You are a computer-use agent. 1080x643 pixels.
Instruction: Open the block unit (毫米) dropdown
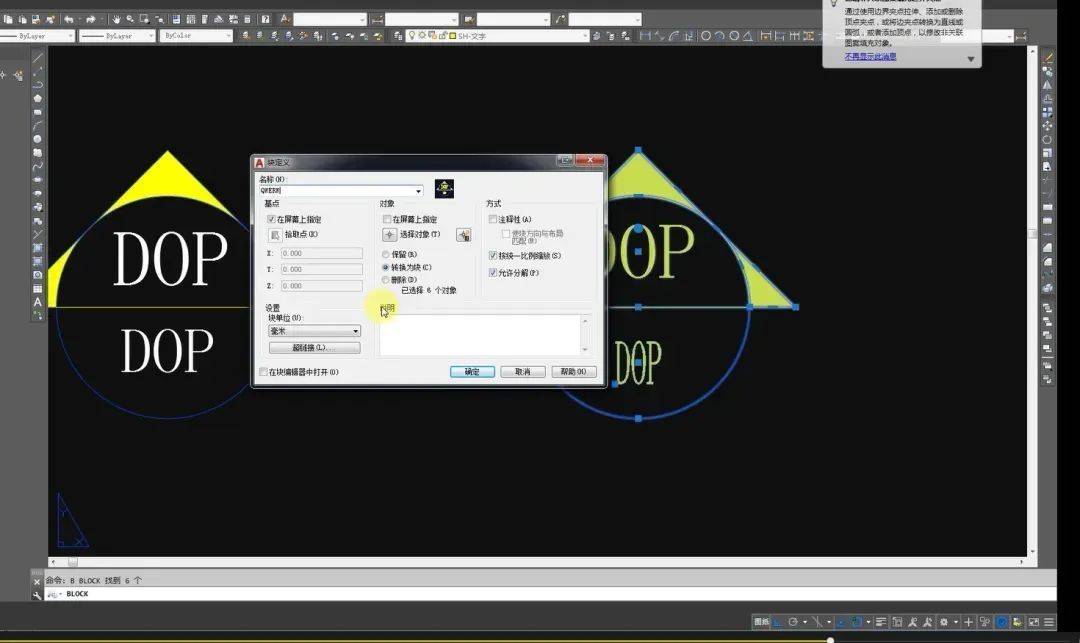(x=314, y=331)
